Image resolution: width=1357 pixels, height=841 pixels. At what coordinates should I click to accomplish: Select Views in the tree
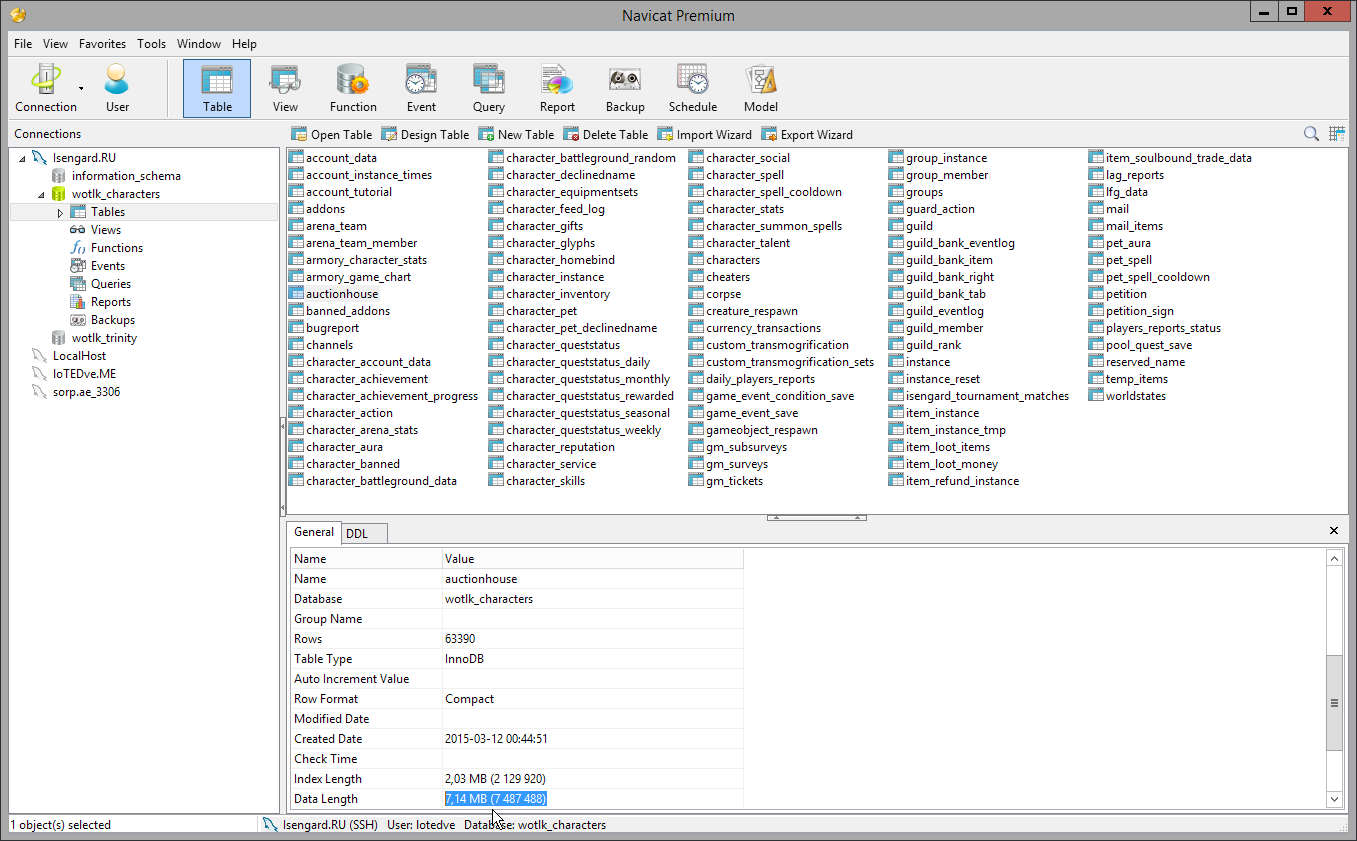pyautogui.click(x=105, y=230)
